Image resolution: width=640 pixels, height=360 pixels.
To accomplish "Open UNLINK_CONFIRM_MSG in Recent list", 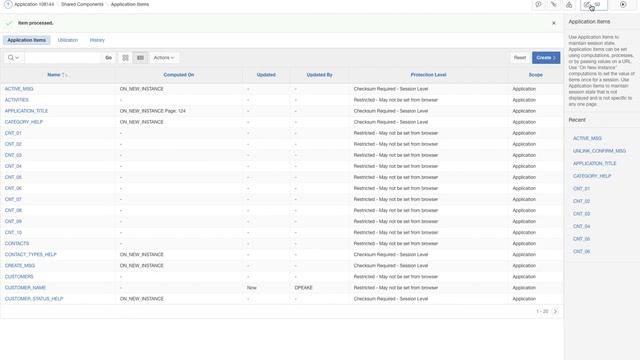I will [599, 151].
